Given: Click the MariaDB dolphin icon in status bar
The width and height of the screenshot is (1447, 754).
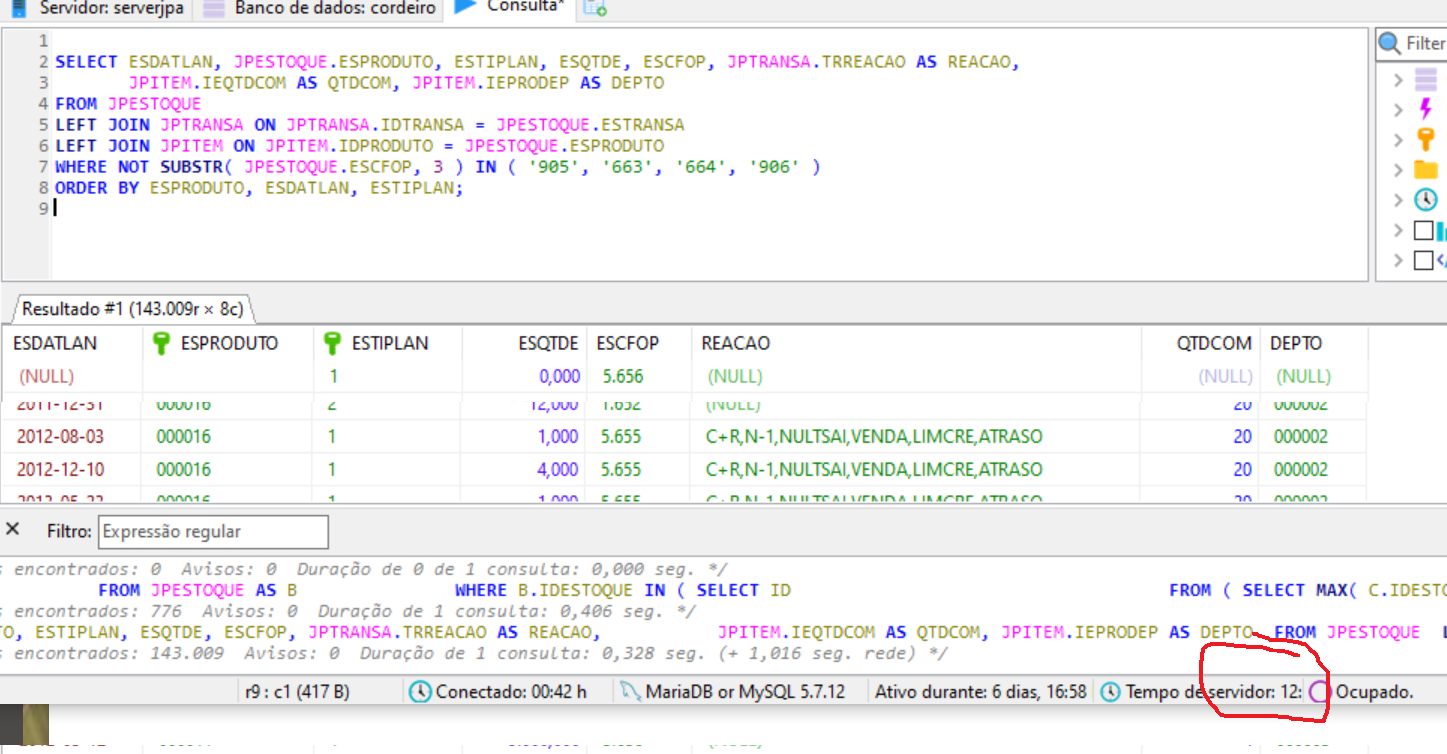Looking at the screenshot, I should point(629,691).
